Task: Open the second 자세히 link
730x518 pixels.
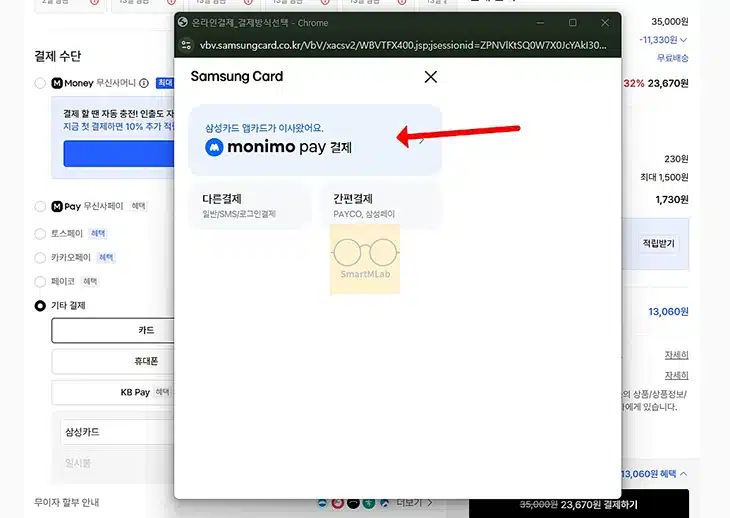Action: 676,375
